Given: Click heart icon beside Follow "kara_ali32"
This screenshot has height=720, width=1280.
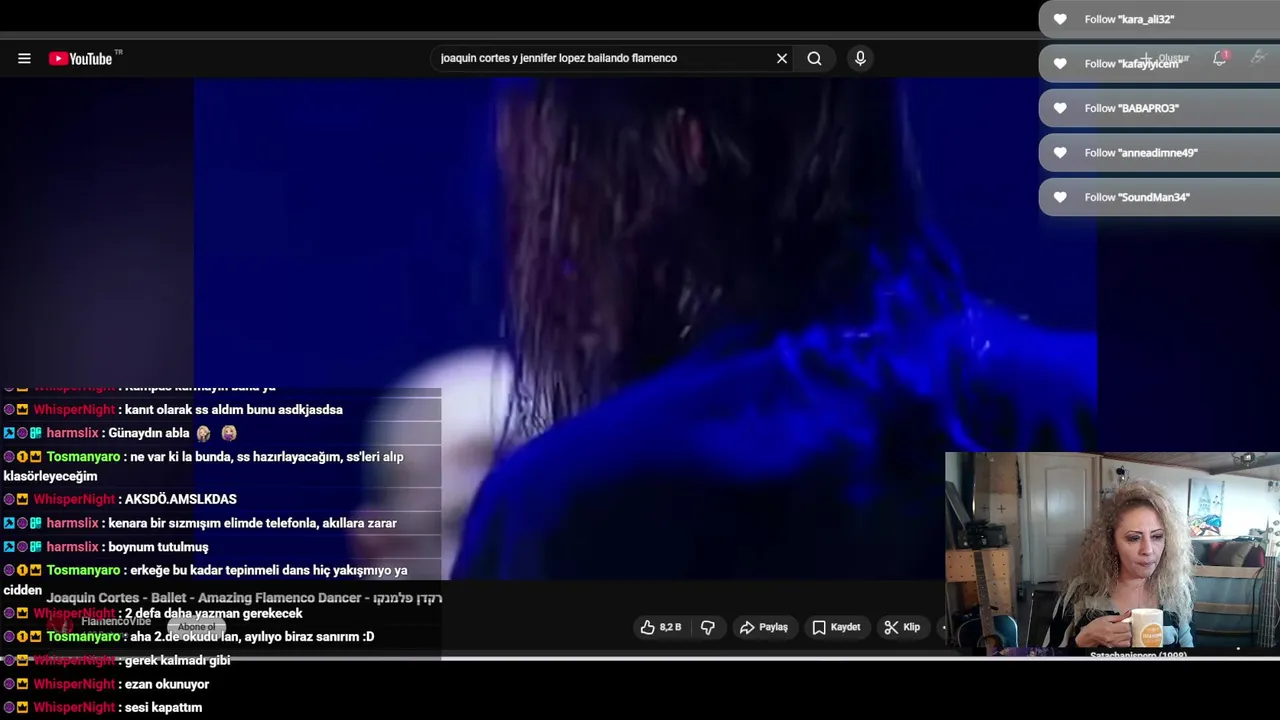Looking at the screenshot, I should (x=1060, y=19).
